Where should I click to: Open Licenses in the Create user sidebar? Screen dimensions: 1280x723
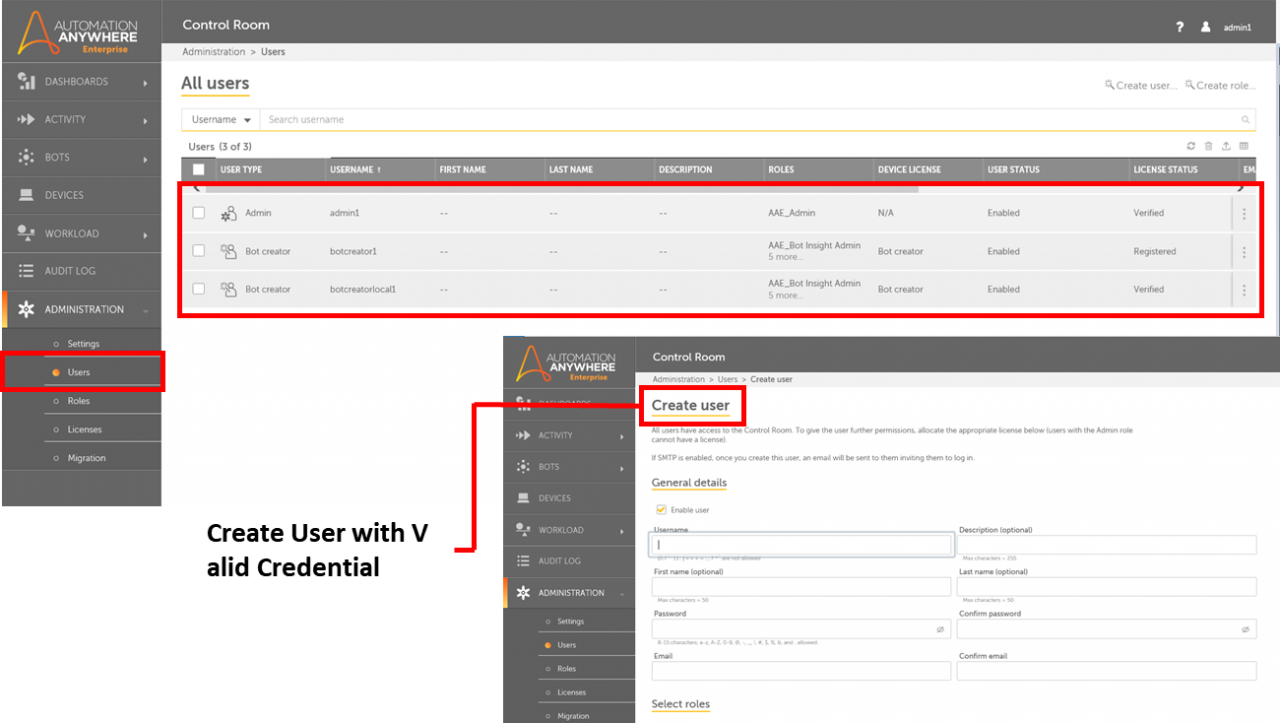tap(571, 692)
